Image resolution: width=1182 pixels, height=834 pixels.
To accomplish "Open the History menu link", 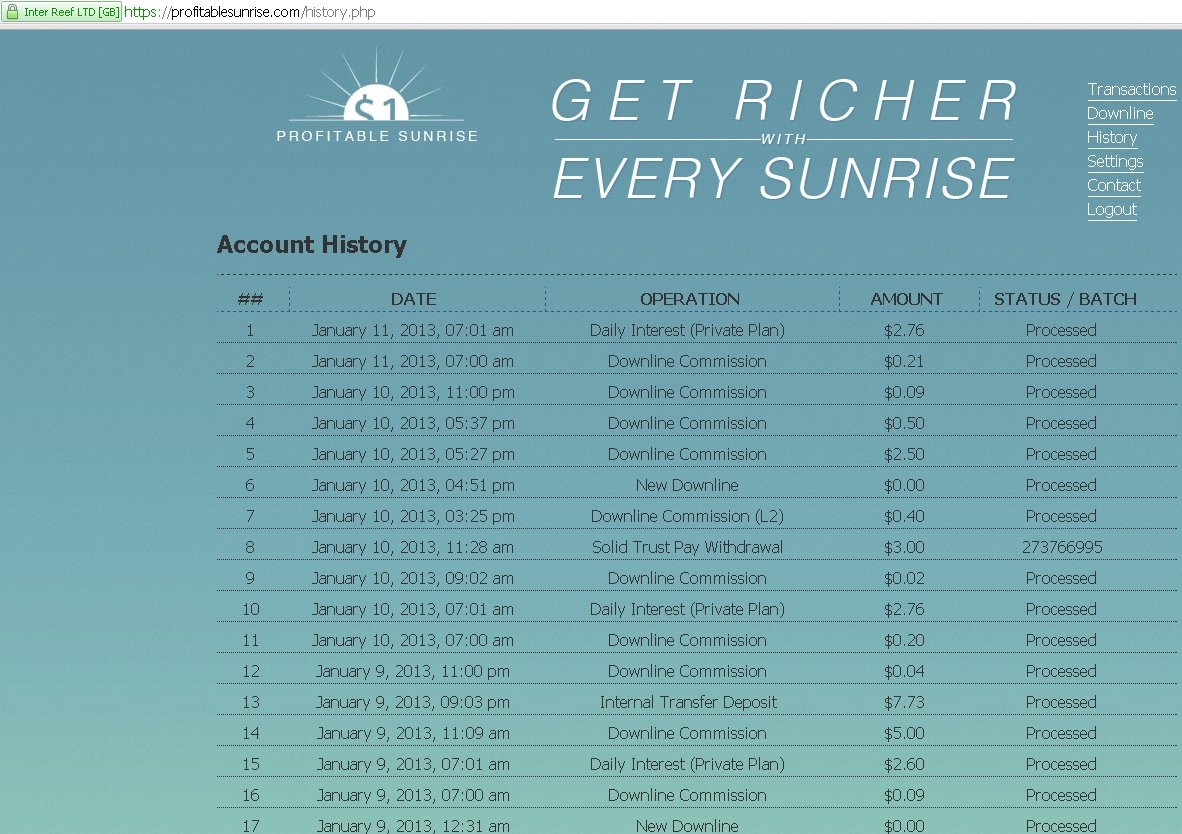I will [1111, 138].
